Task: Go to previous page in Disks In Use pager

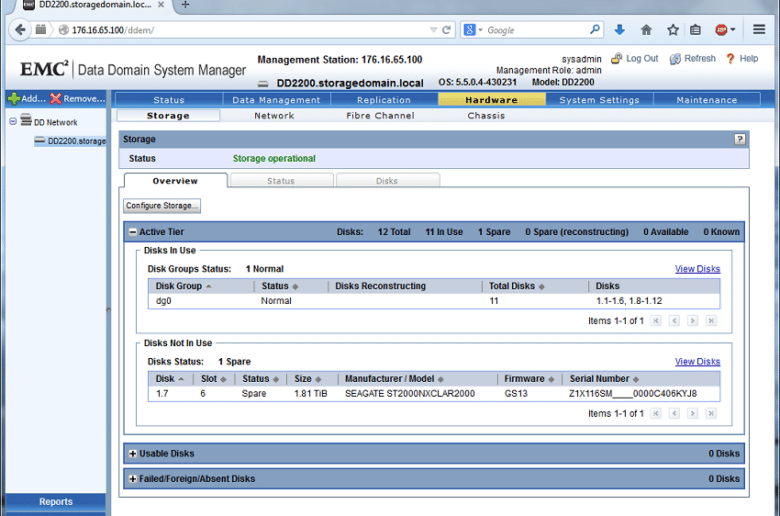Action: point(675,320)
